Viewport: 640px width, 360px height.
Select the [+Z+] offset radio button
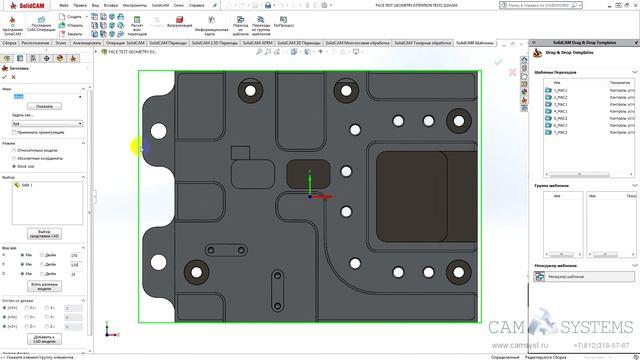[4, 327]
